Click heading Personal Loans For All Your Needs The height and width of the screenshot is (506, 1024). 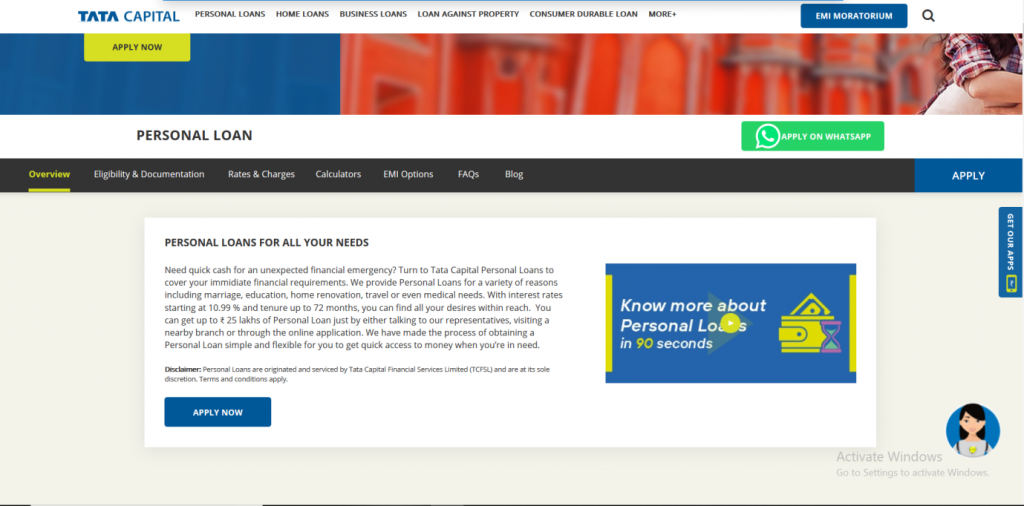[x=266, y=243]
